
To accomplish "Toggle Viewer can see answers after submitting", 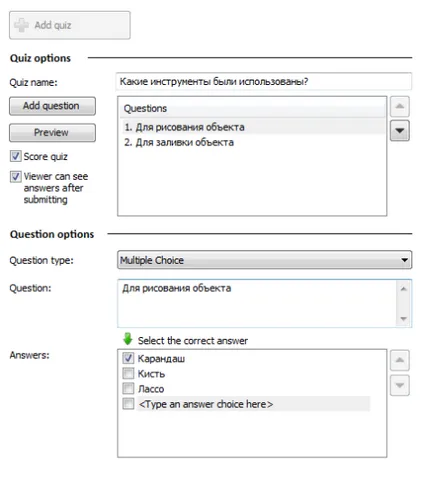I will 15,176.
